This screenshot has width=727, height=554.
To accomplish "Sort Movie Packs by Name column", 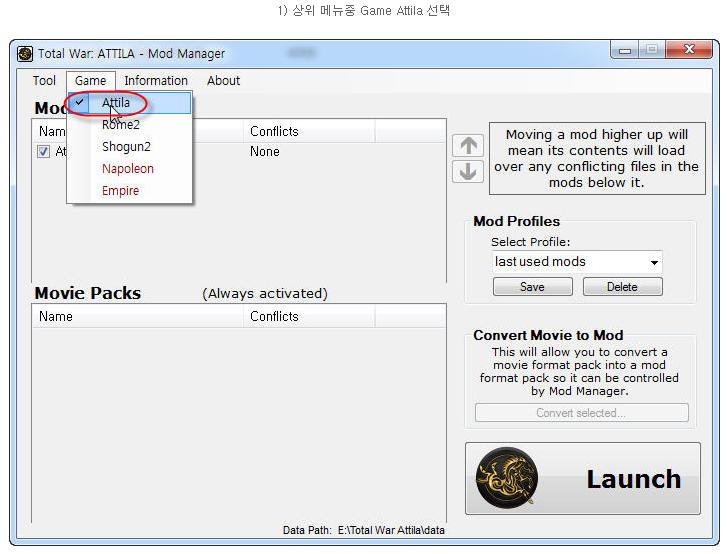I will 138,316.
